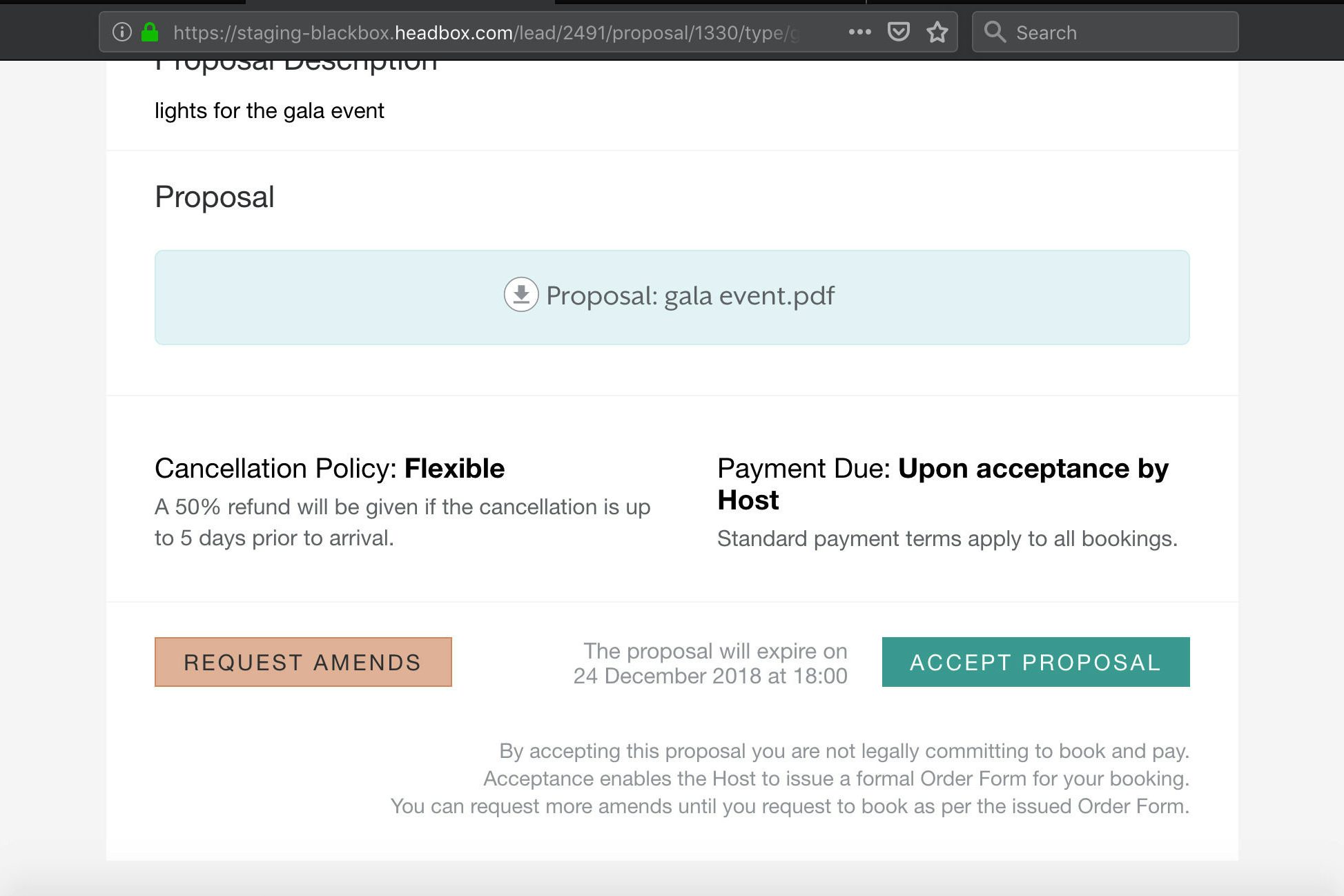Click the "Proposal" section heading
Image resolution: width=1344 pixels, height=896 pixels.
click(x=214, y=197)
